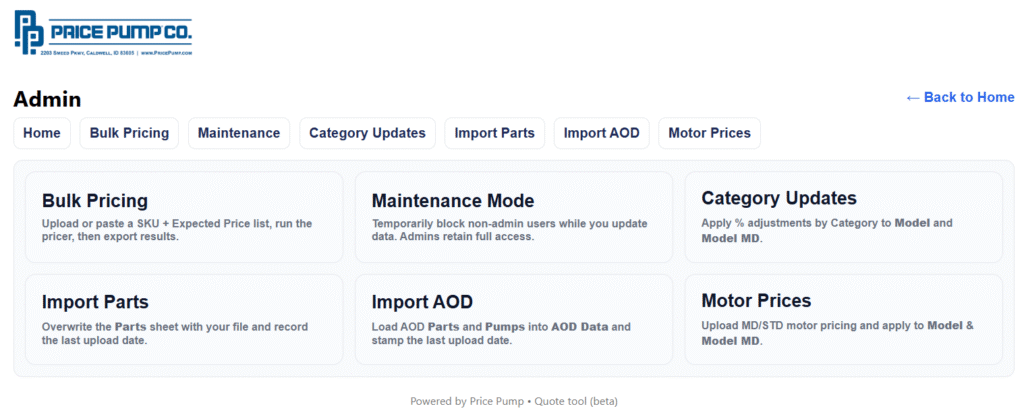The width and height of the screenshot is (1024, 419).
Task: Click the Import Parts card
Action: pos(183,319)
